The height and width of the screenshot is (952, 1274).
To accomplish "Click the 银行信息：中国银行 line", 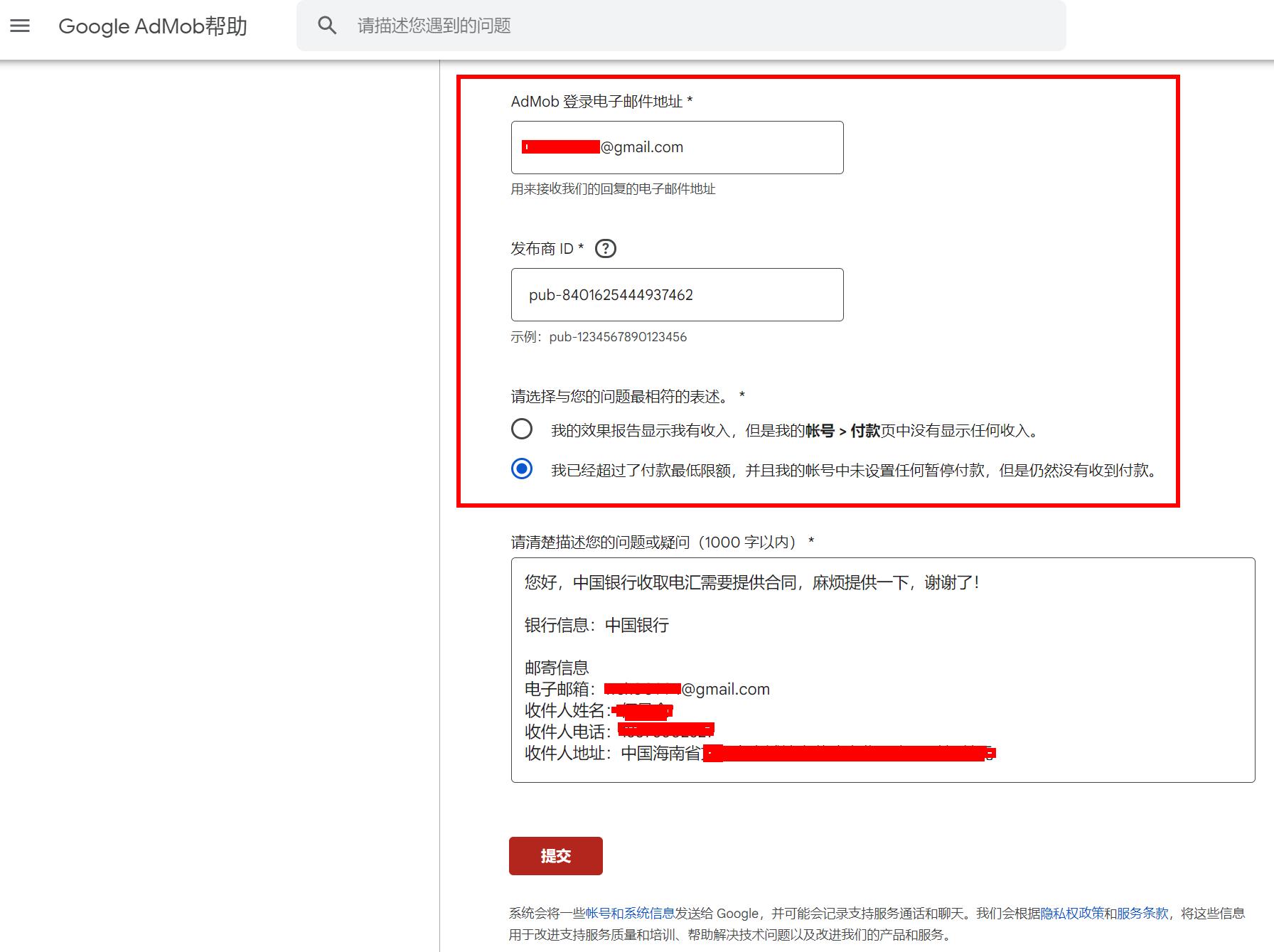I will click(596, 625).
